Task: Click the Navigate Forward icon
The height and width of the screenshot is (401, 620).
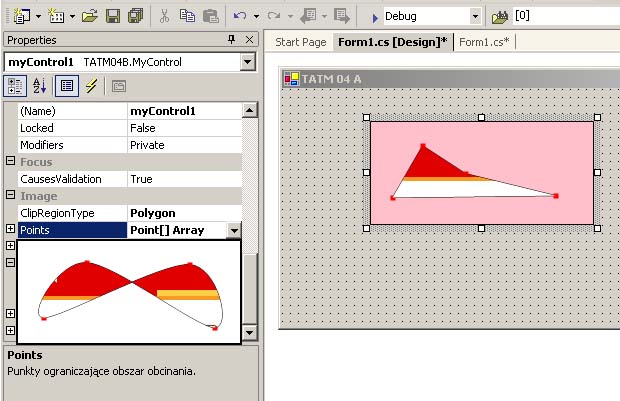Action: [342, 16]
